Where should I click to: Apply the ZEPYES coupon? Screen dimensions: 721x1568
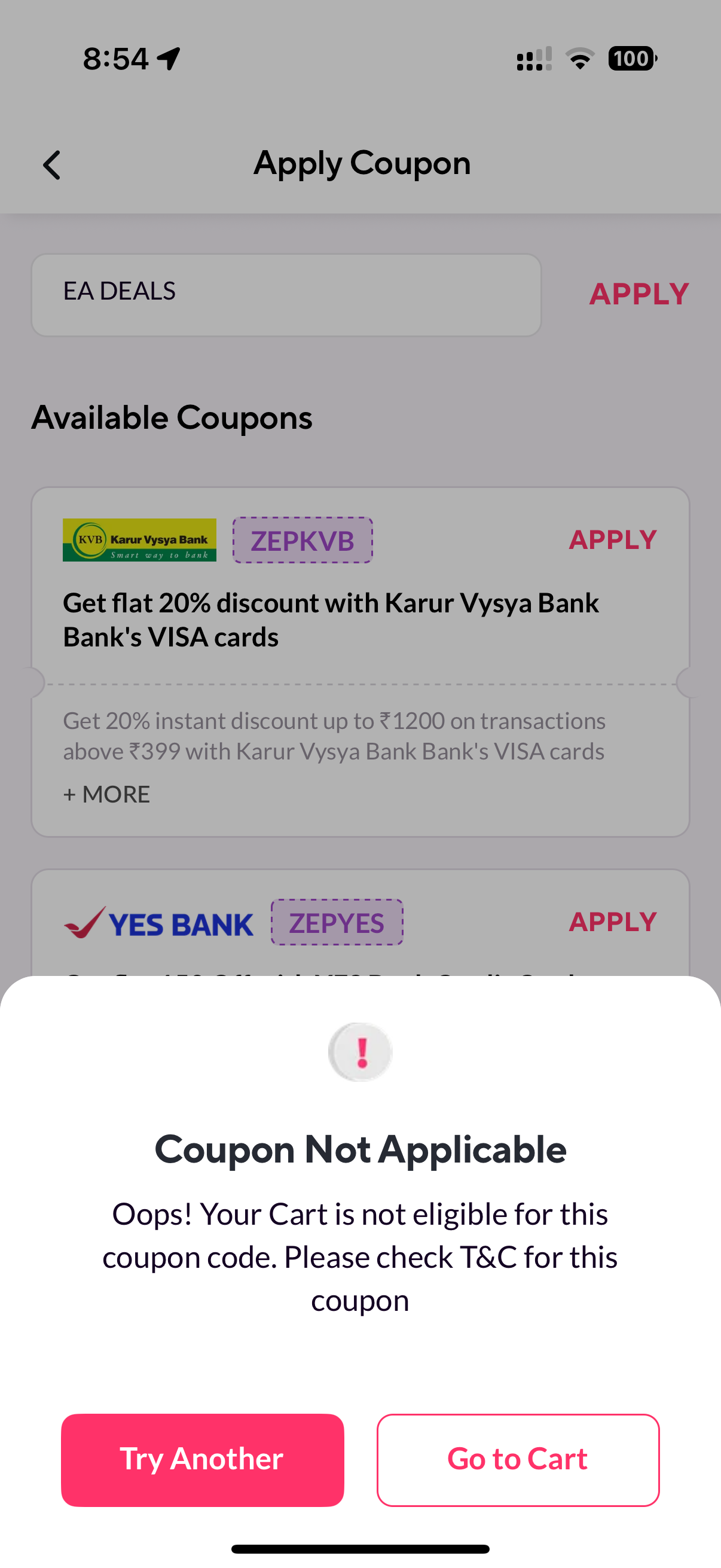pyautogui.click(x=613, y=922)
